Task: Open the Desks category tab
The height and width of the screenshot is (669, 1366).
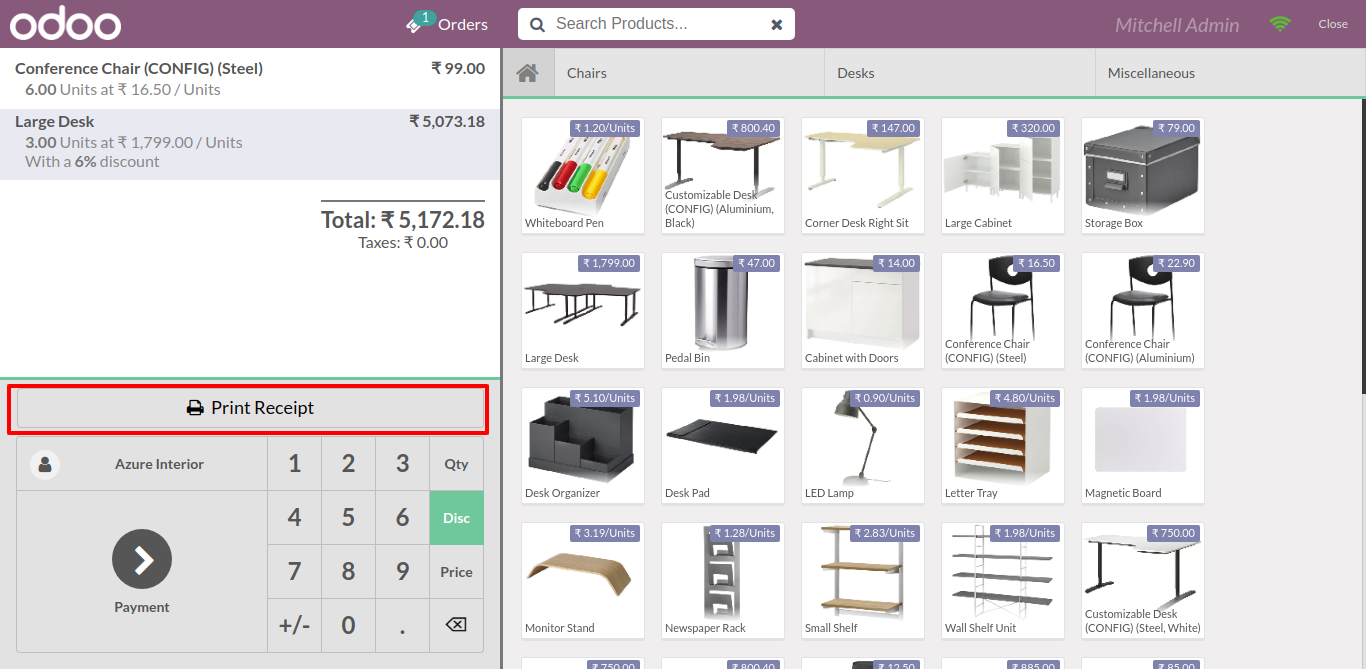Action: coord(960,73)
